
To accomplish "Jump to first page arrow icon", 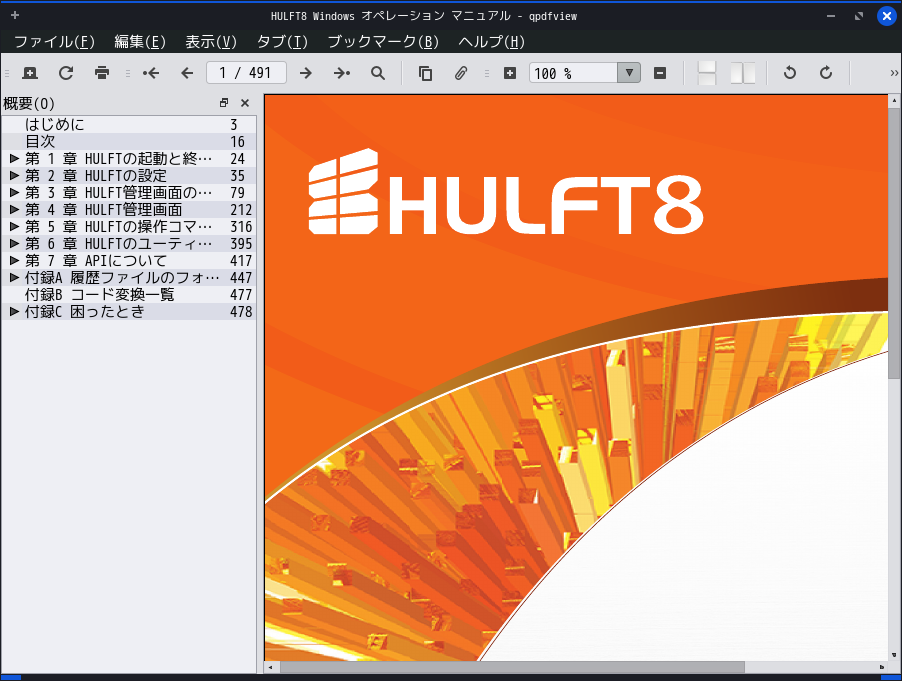I will point(151,73).
